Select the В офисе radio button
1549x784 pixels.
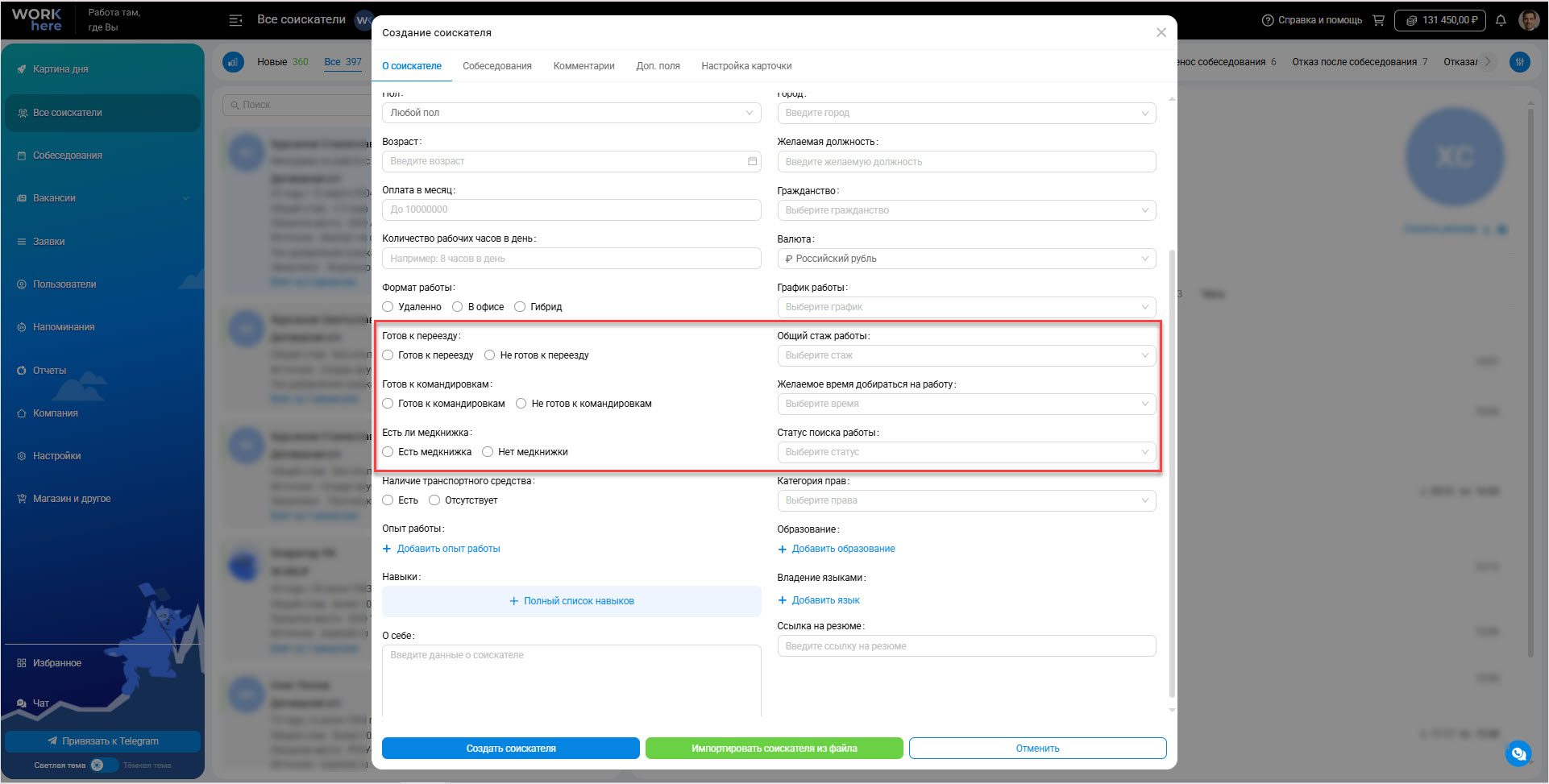point(458,307)
